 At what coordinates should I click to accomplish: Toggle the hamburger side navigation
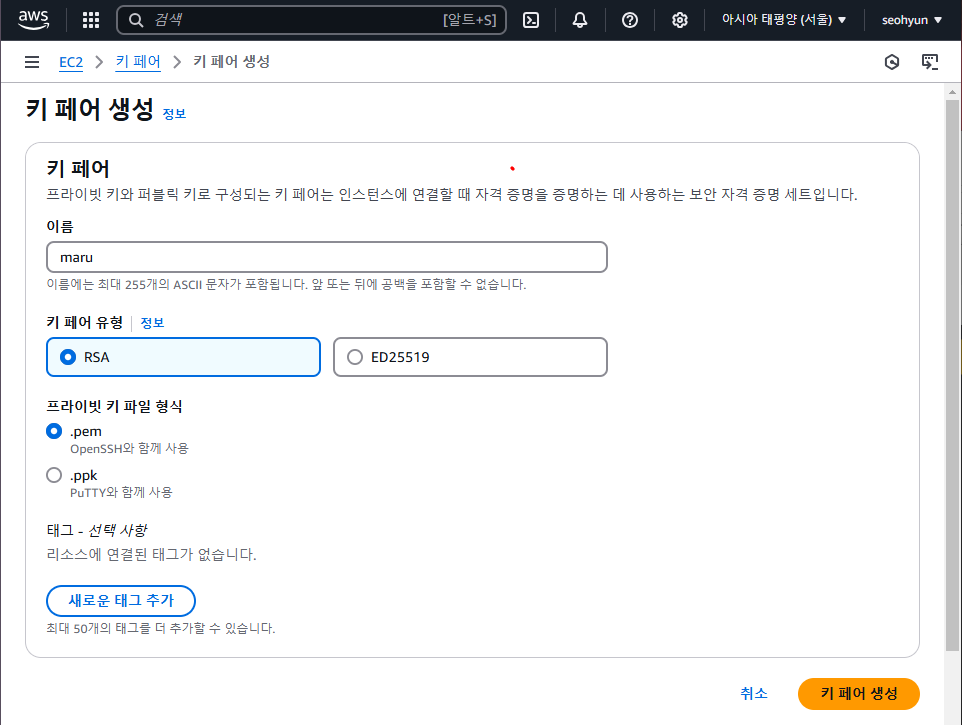(32, 62)
